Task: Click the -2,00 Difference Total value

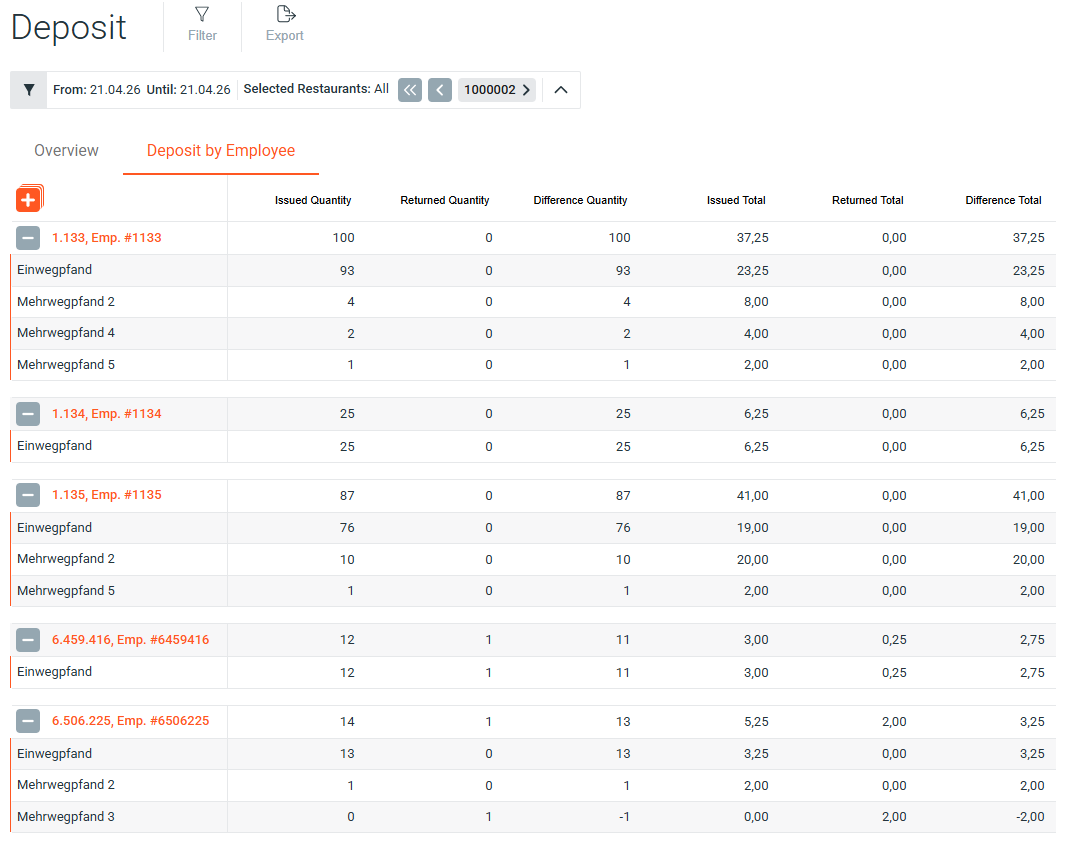Action: (x=1030, y=817)
